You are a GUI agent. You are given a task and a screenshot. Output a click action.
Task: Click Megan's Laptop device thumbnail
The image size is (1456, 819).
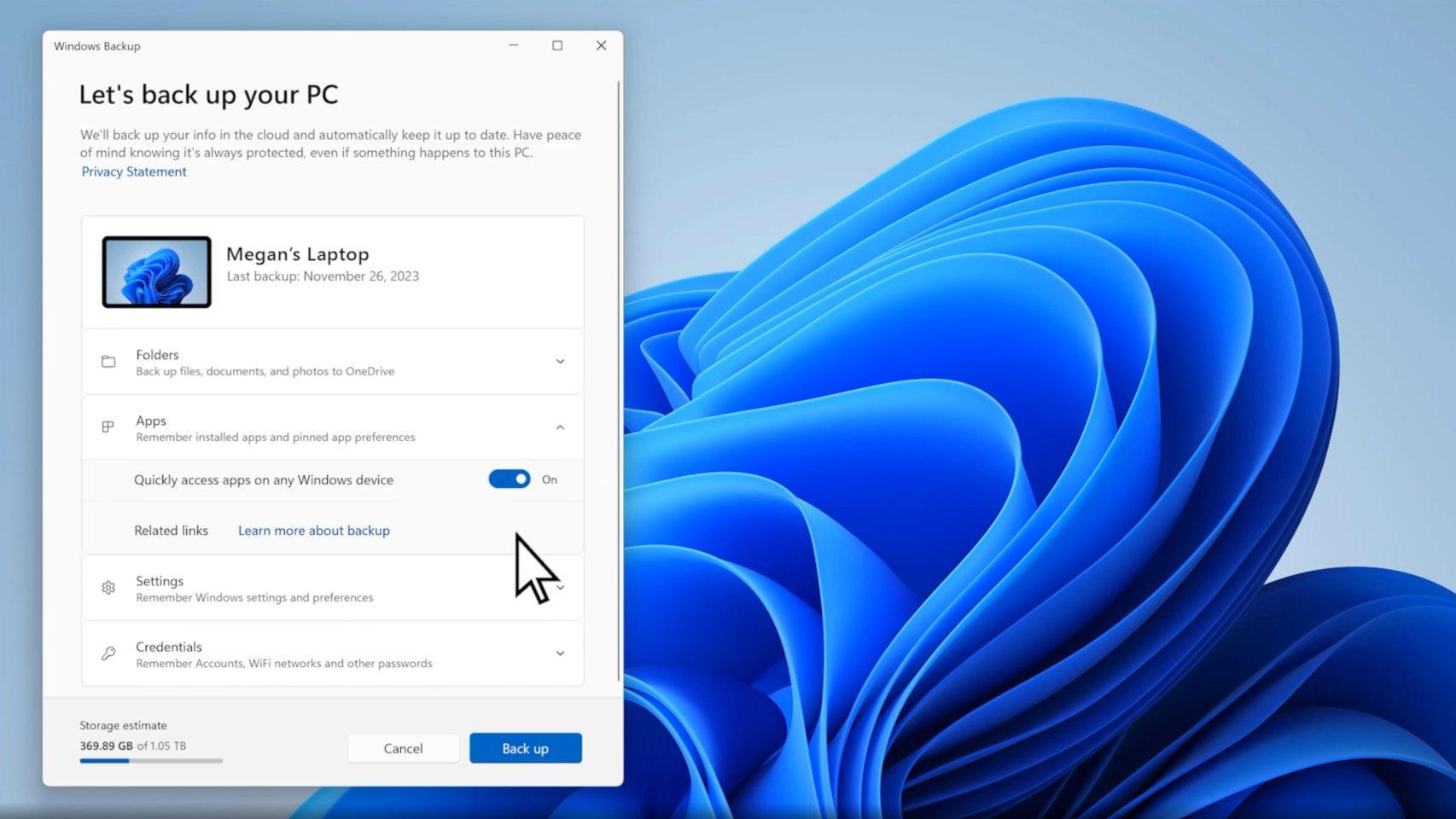click(156, 272)
